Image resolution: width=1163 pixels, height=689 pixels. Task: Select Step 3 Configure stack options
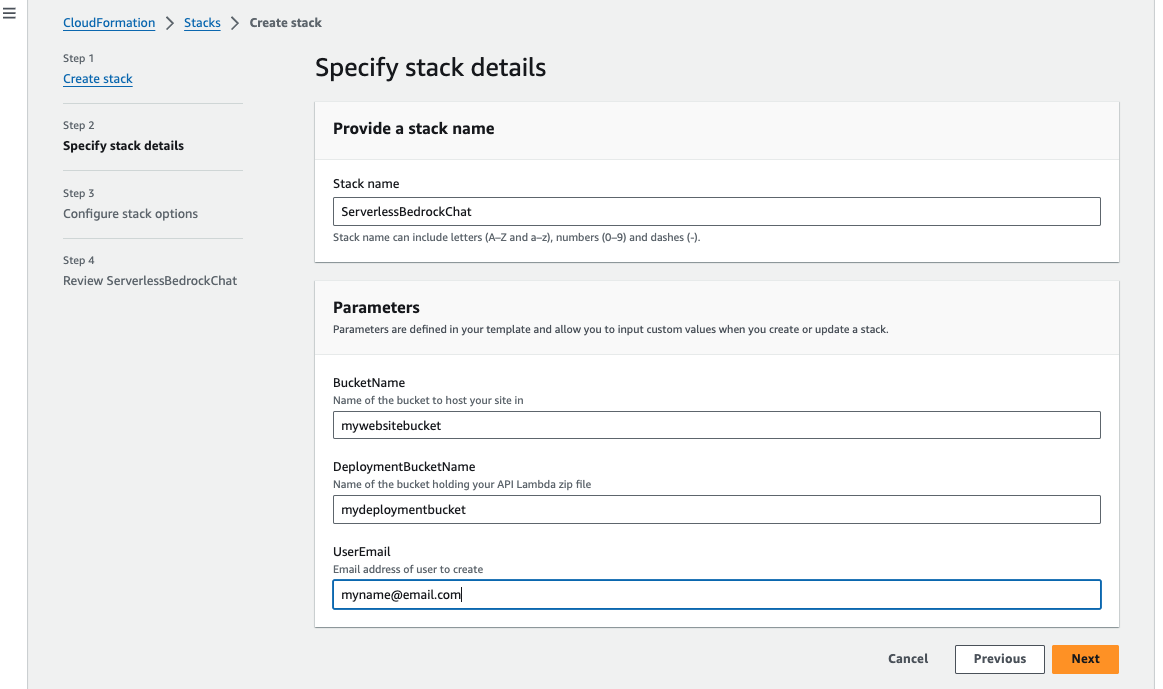pos(130,214)
